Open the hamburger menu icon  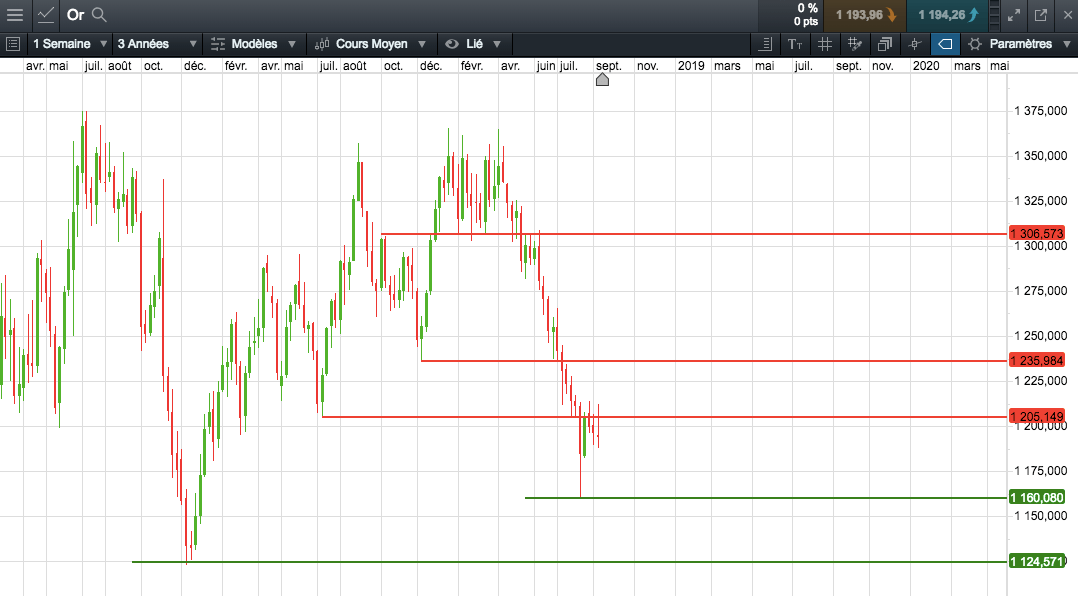14,14
